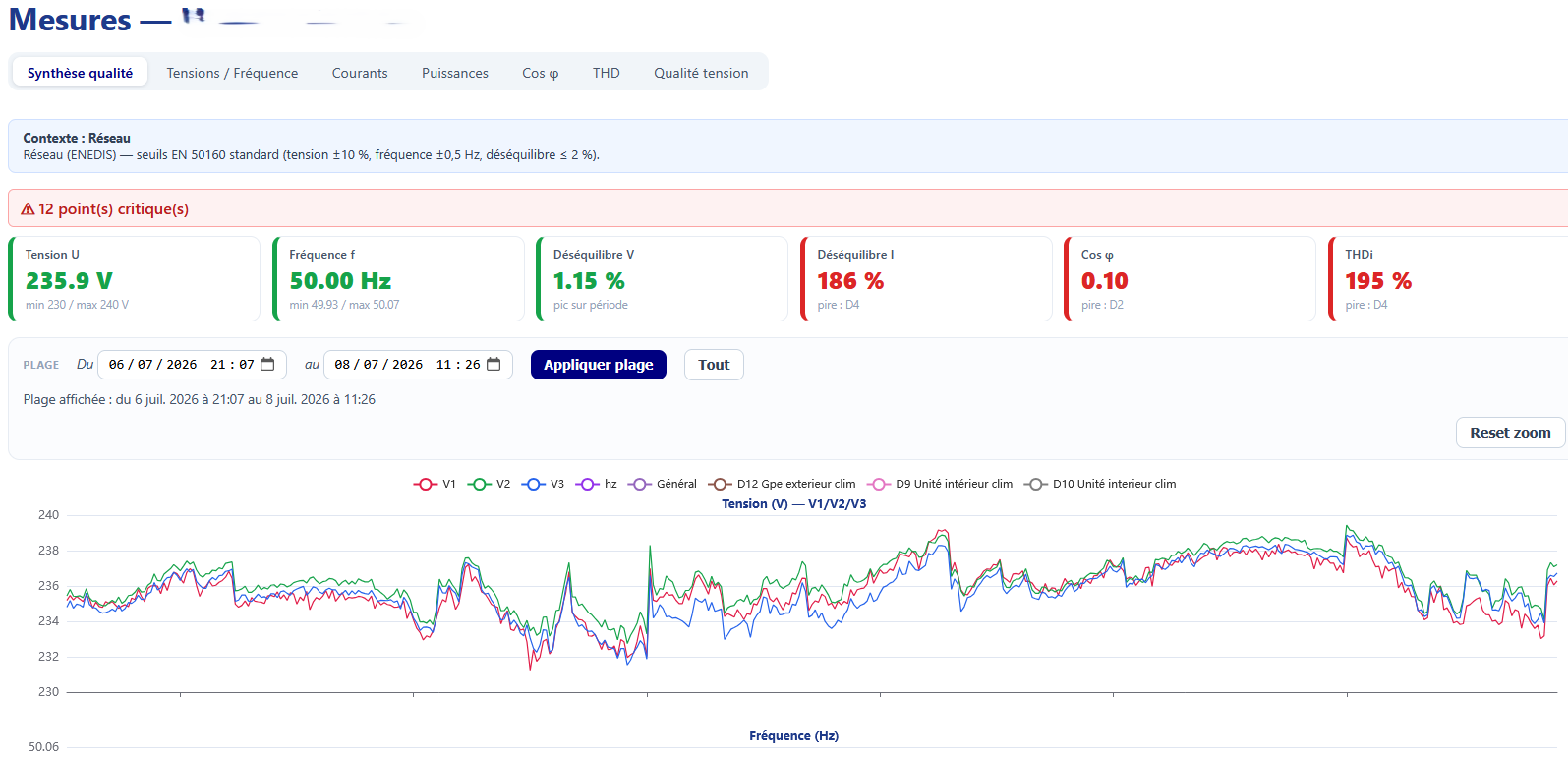Image resolution: width=1568 pixels, height=759 pixels.
Task: Click the '12 point(s) critique(s)' alert text
Action: pyautogui.click(x=113, y=209)
